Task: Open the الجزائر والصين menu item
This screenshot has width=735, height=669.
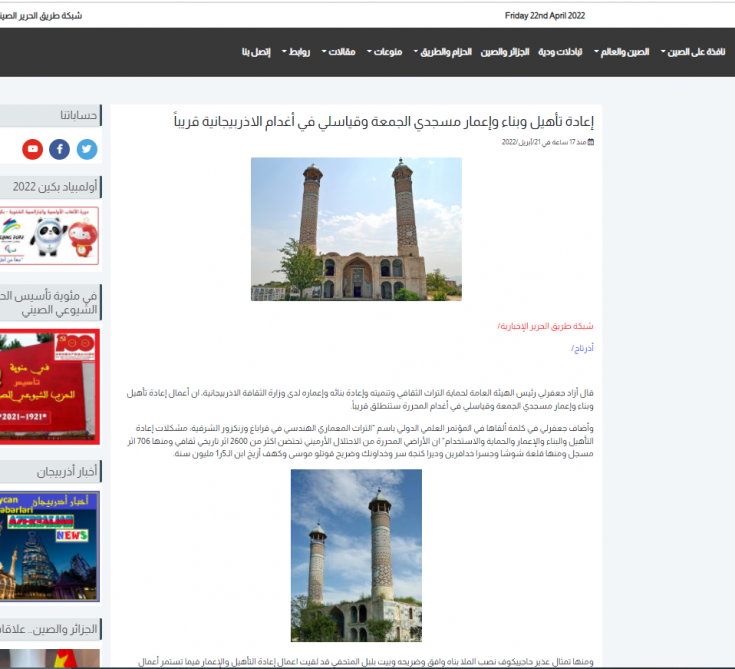Action: click(505, 52)
